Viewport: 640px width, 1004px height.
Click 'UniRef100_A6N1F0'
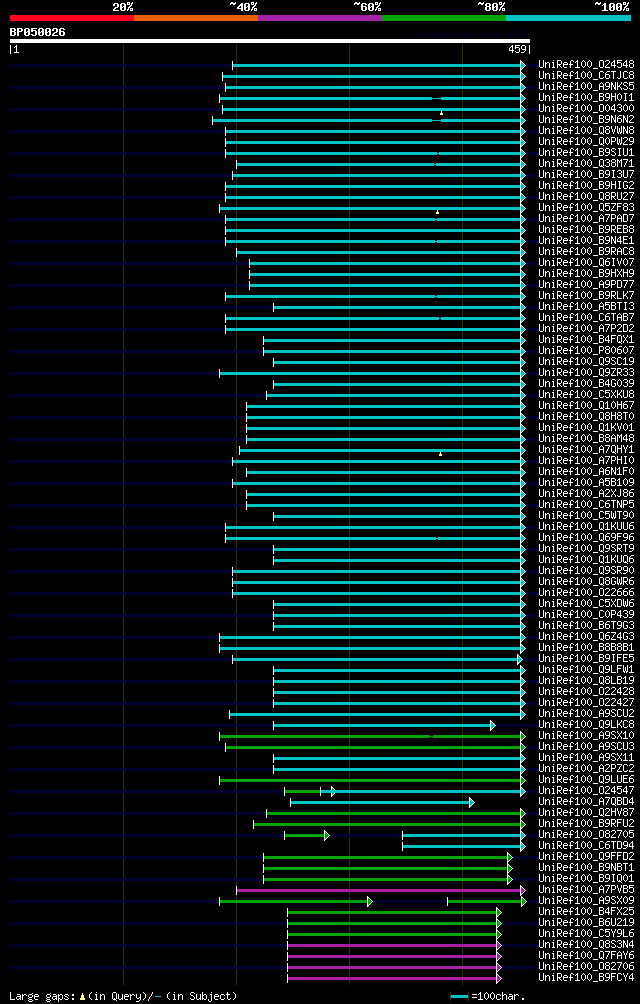click(x=586, y=472)
